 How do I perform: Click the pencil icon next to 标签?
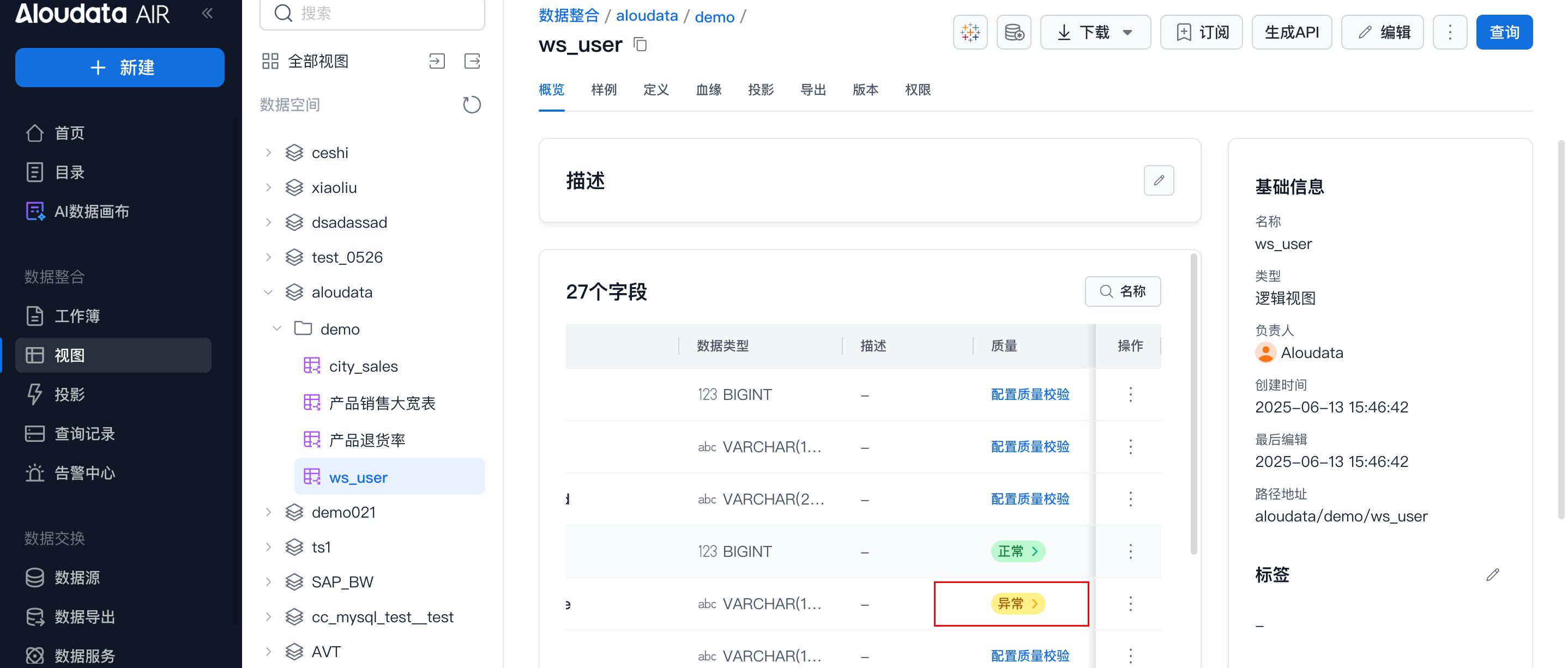point(1492,574)
